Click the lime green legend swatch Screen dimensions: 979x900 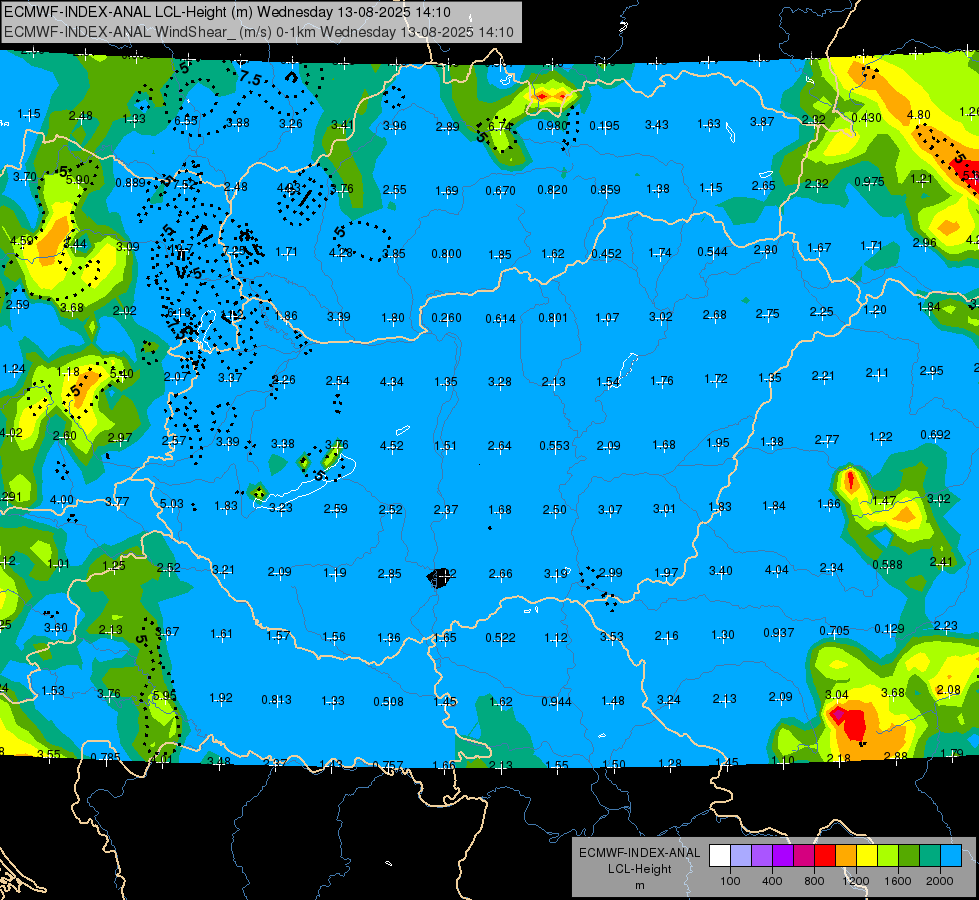[888, 856]
